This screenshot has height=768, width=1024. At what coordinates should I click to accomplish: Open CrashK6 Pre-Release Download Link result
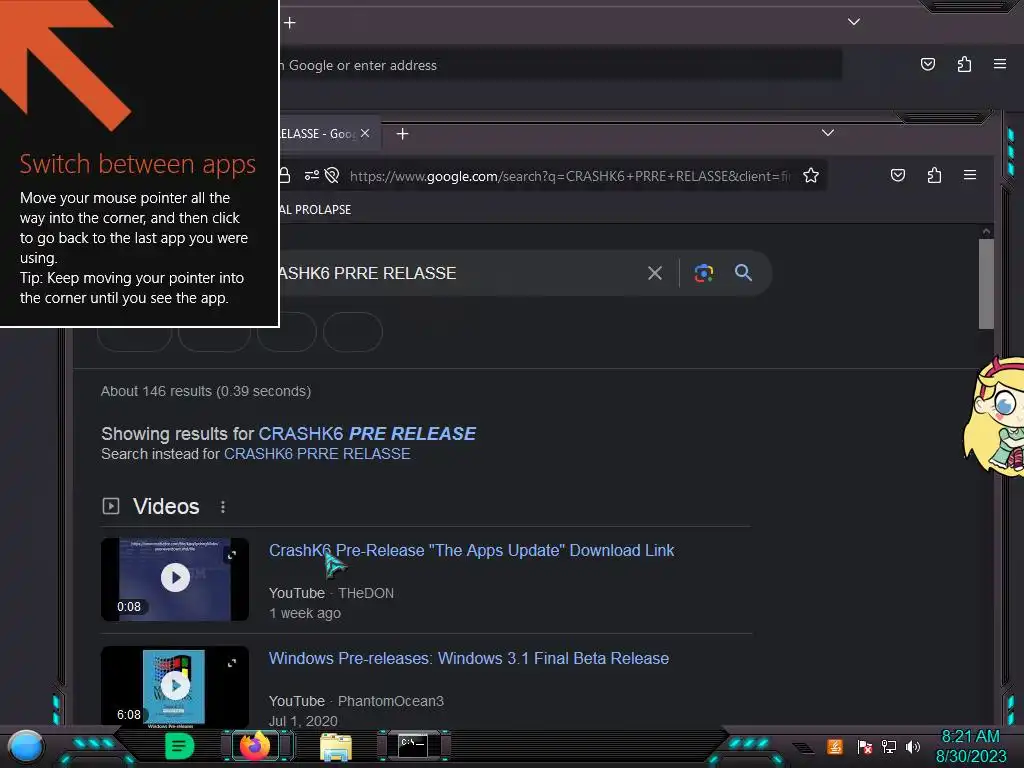472,551
